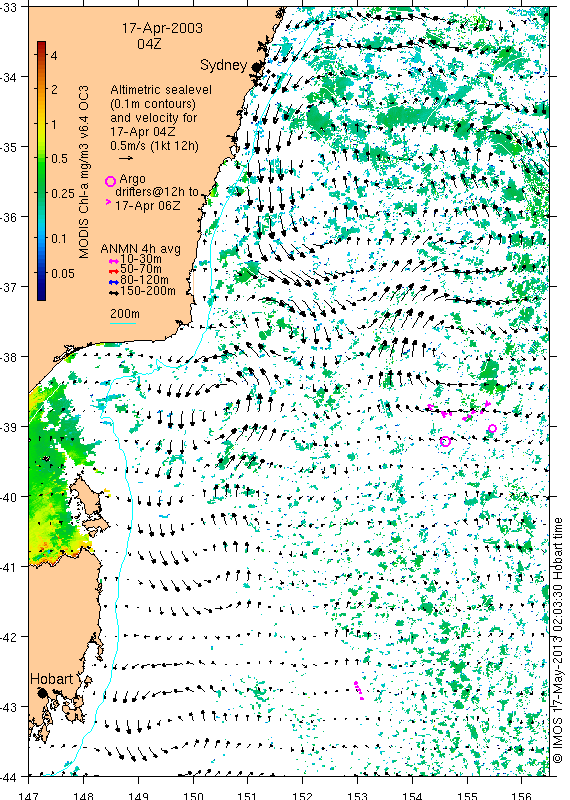Click the longitude axis label '155'
The height and width of the screenshot is (800, 570).
pyautogui.click(x=467, y=795)
